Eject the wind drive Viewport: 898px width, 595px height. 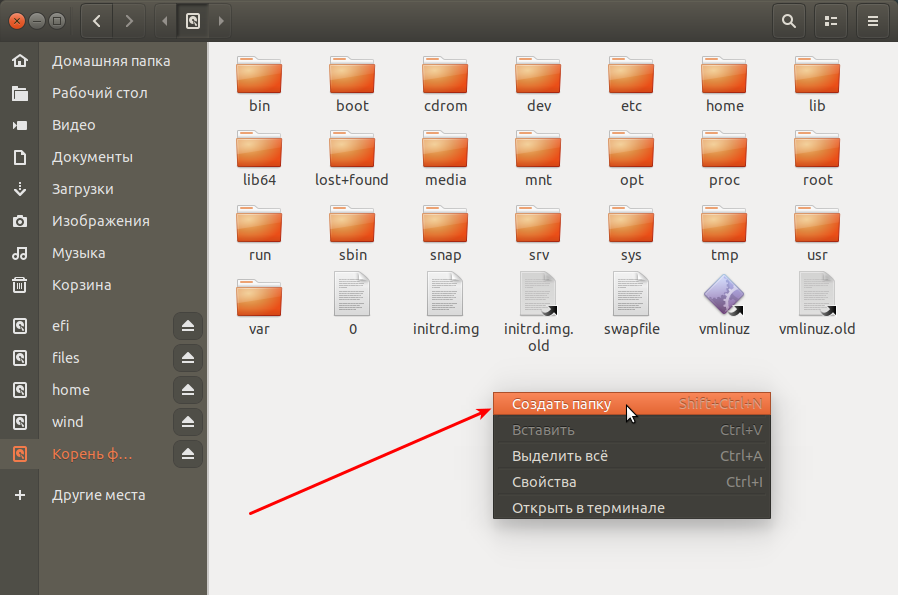tap(187, 421)
